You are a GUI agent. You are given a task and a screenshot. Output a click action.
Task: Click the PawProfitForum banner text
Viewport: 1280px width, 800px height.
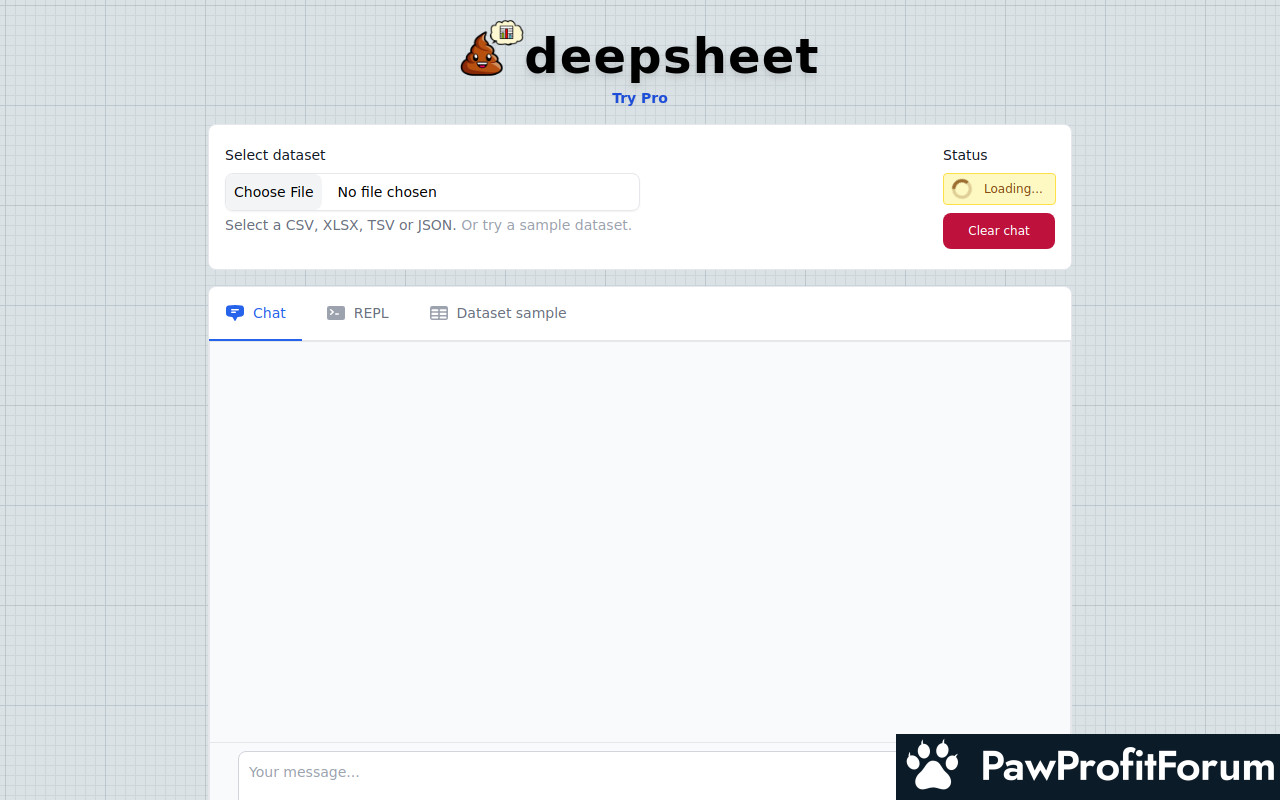click(1128, 767)
